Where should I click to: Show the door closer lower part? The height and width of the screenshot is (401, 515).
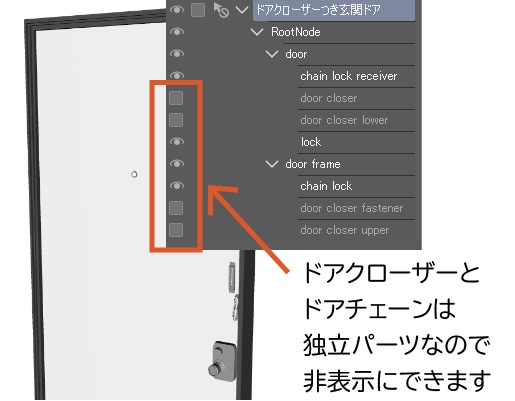(176, 120)
